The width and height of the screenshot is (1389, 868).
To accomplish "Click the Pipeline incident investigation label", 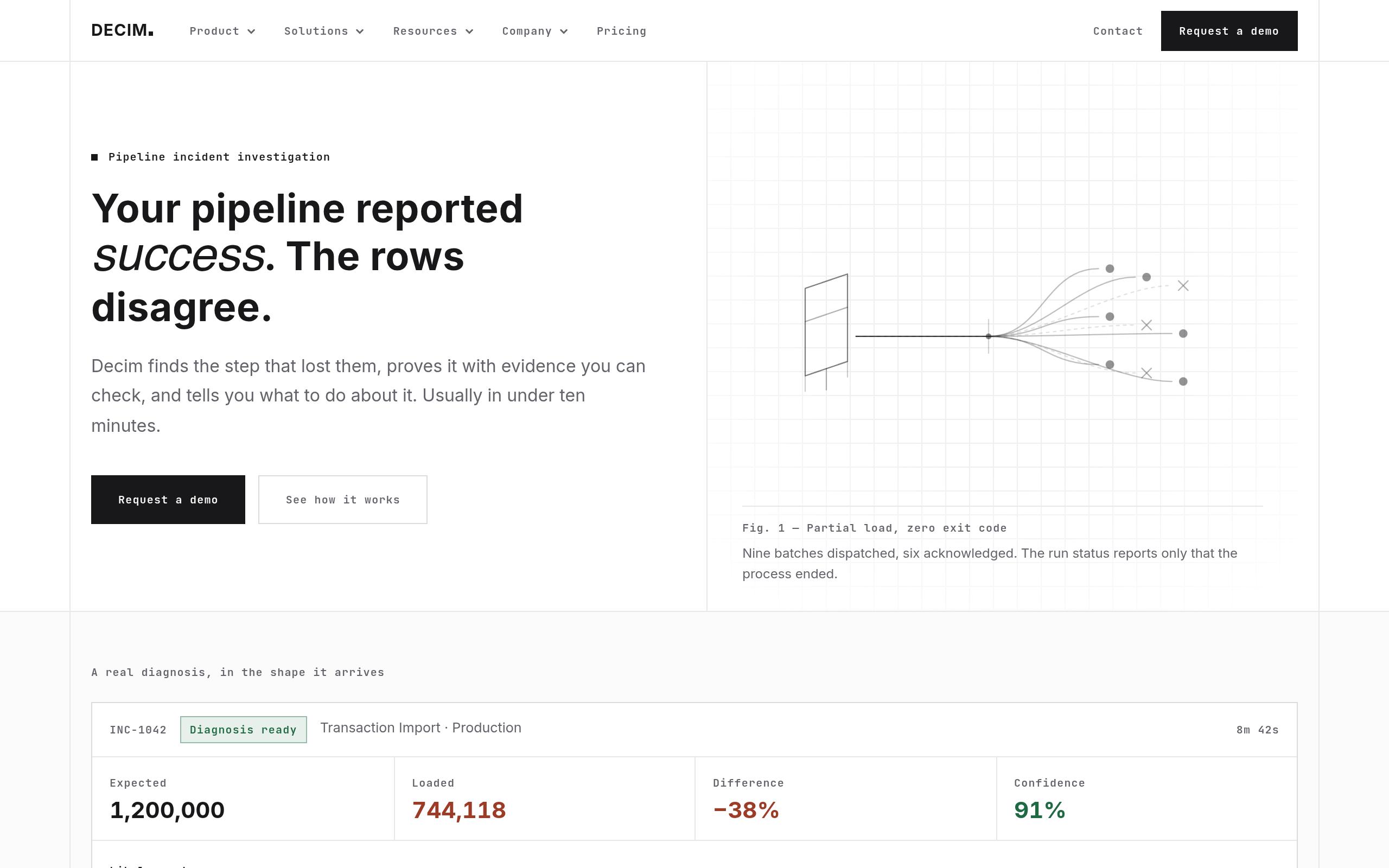I will 219,157.
